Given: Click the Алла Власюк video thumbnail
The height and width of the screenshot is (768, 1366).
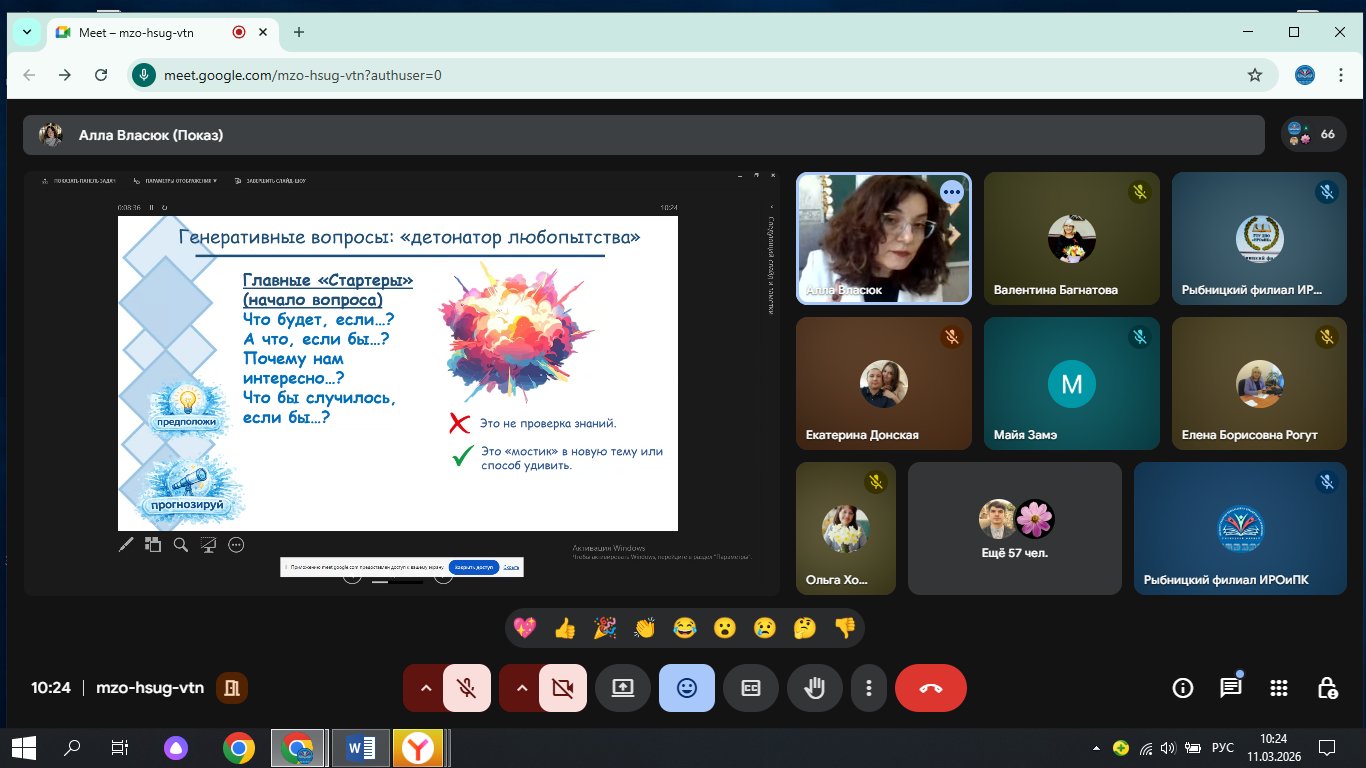Looking at the screenshot, I should [883, 238].
